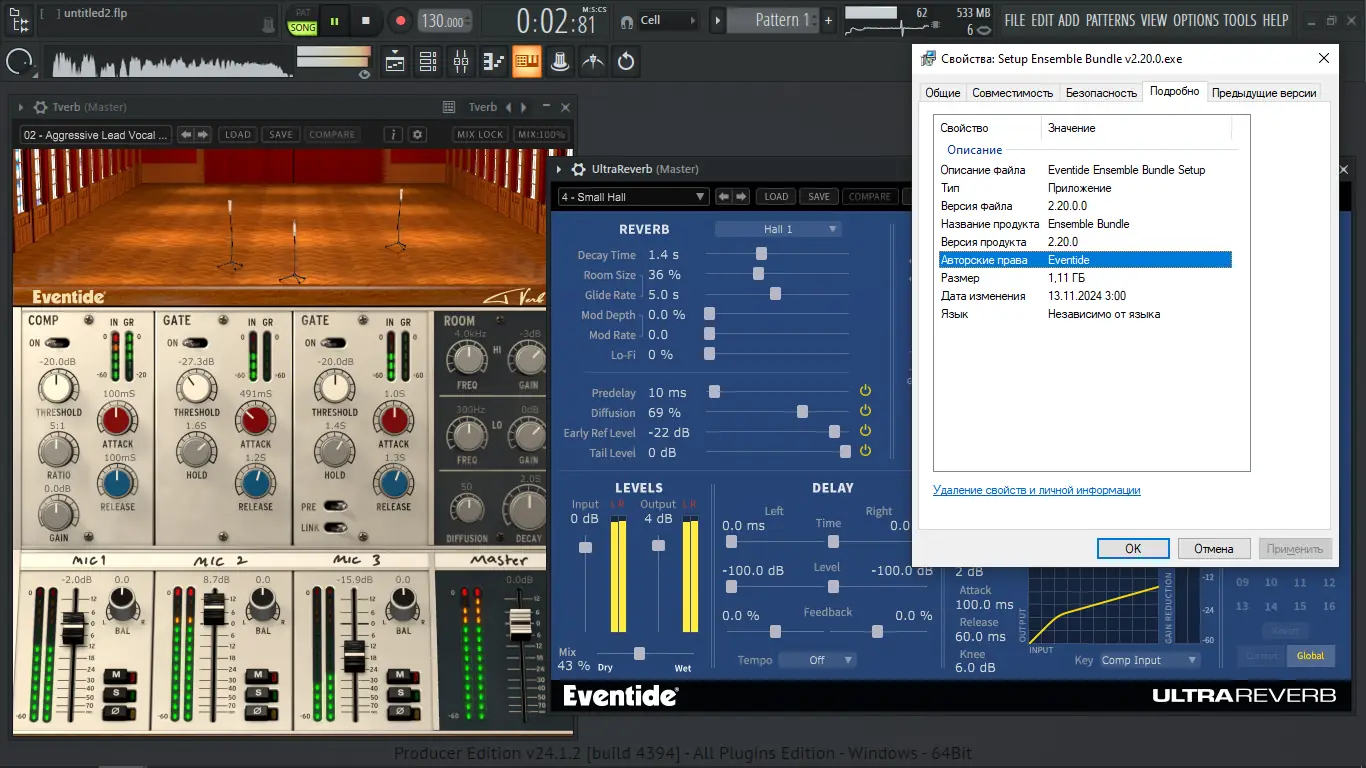The height and width of the screenshot is (768, 1366).
Task: Switch to the Совместимость tab
Action: pos(1012,92)
